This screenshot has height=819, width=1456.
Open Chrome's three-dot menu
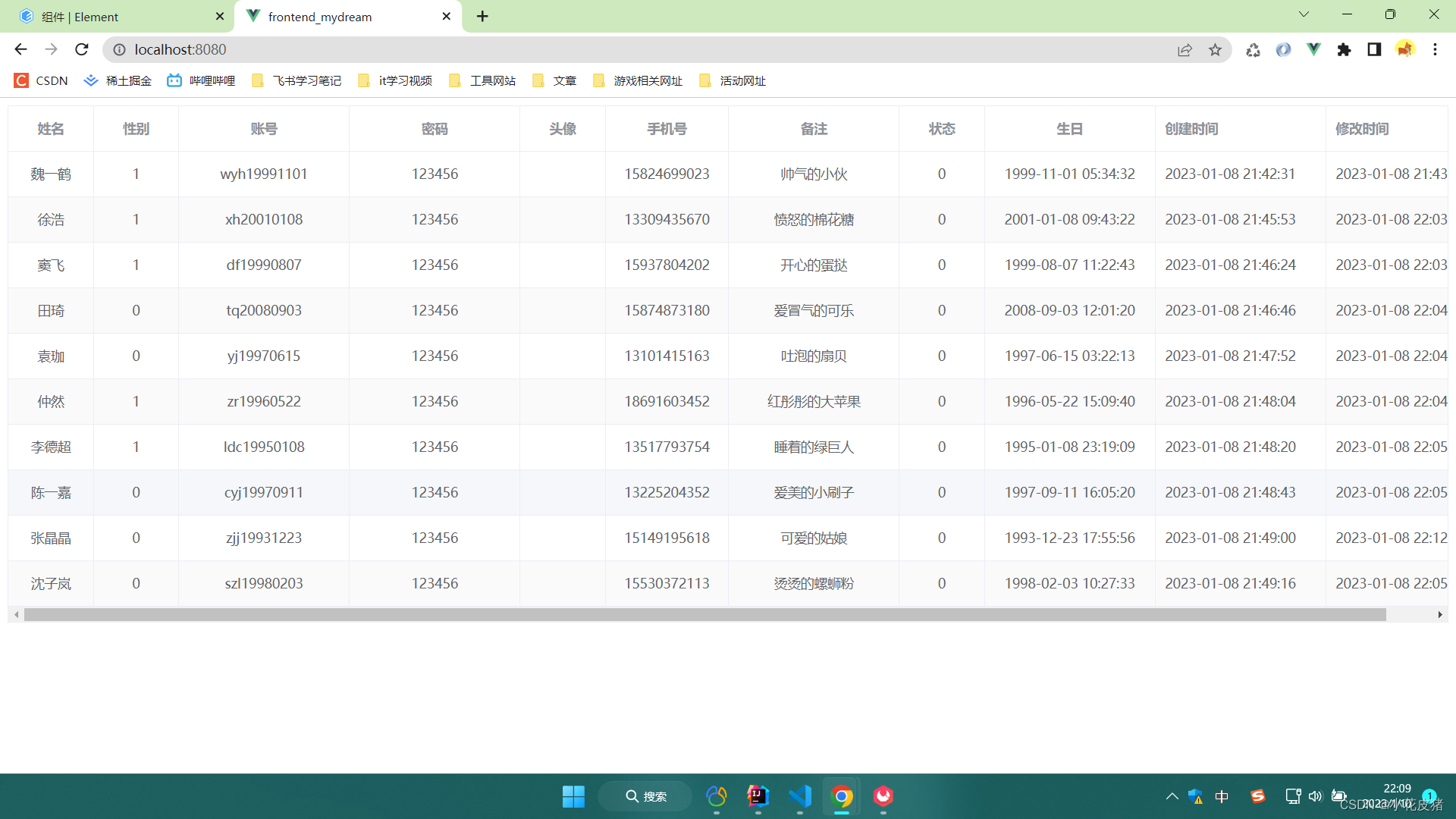pos(1435,49)
